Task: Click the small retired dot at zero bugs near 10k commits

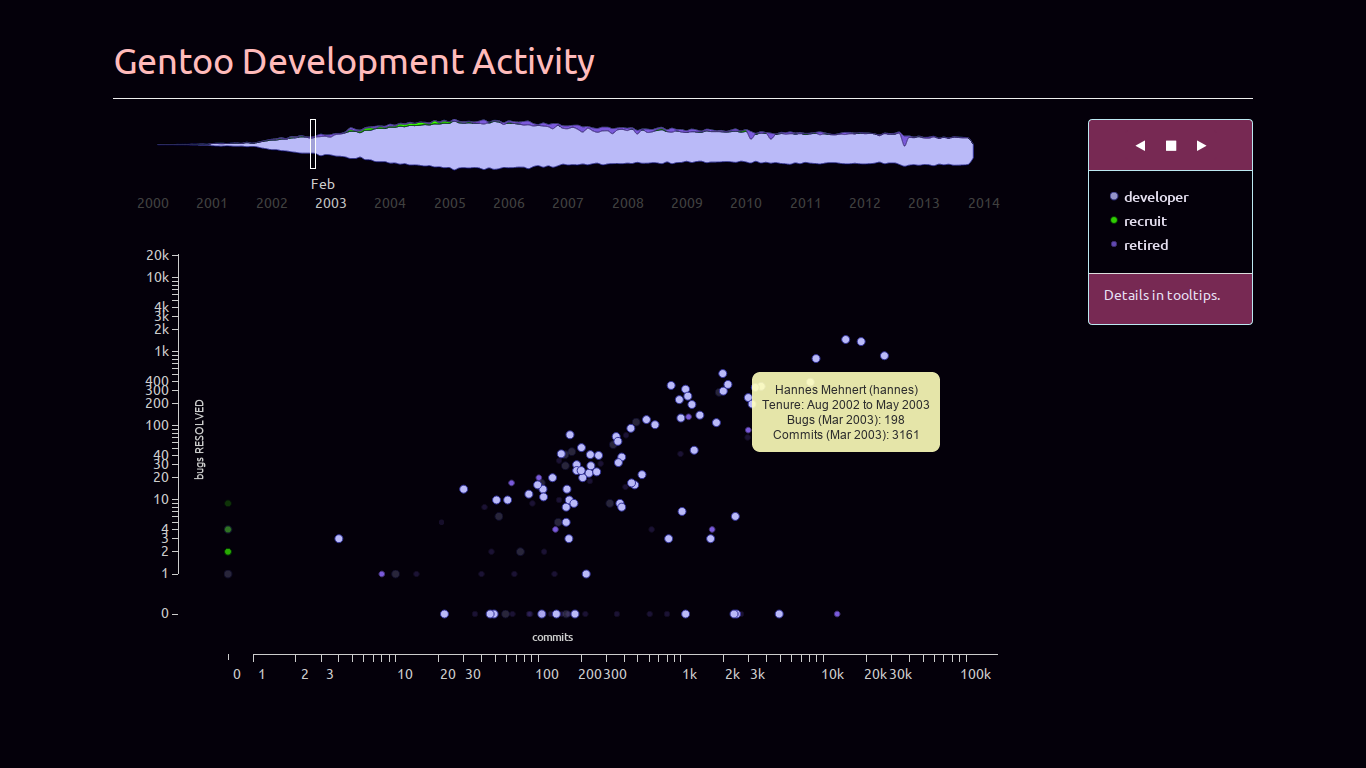Action: [x=837, y=614]
